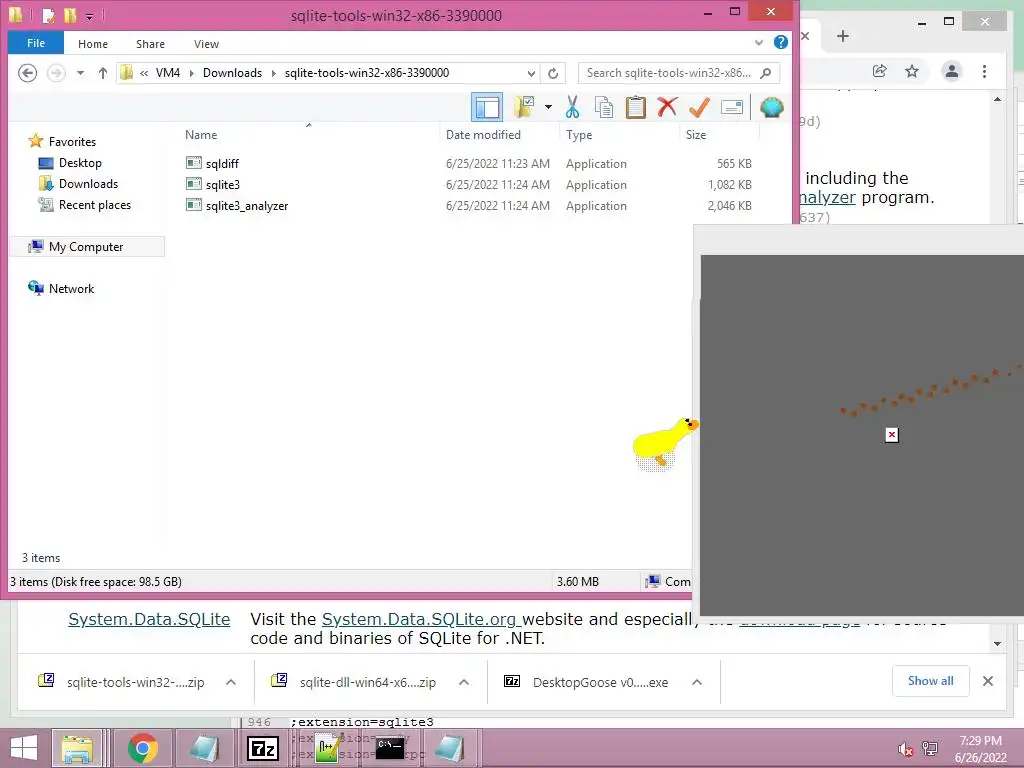Click the teal shell toolbar icon
1024x768 pixels.
pyautogui.click(x=771, y=107)
